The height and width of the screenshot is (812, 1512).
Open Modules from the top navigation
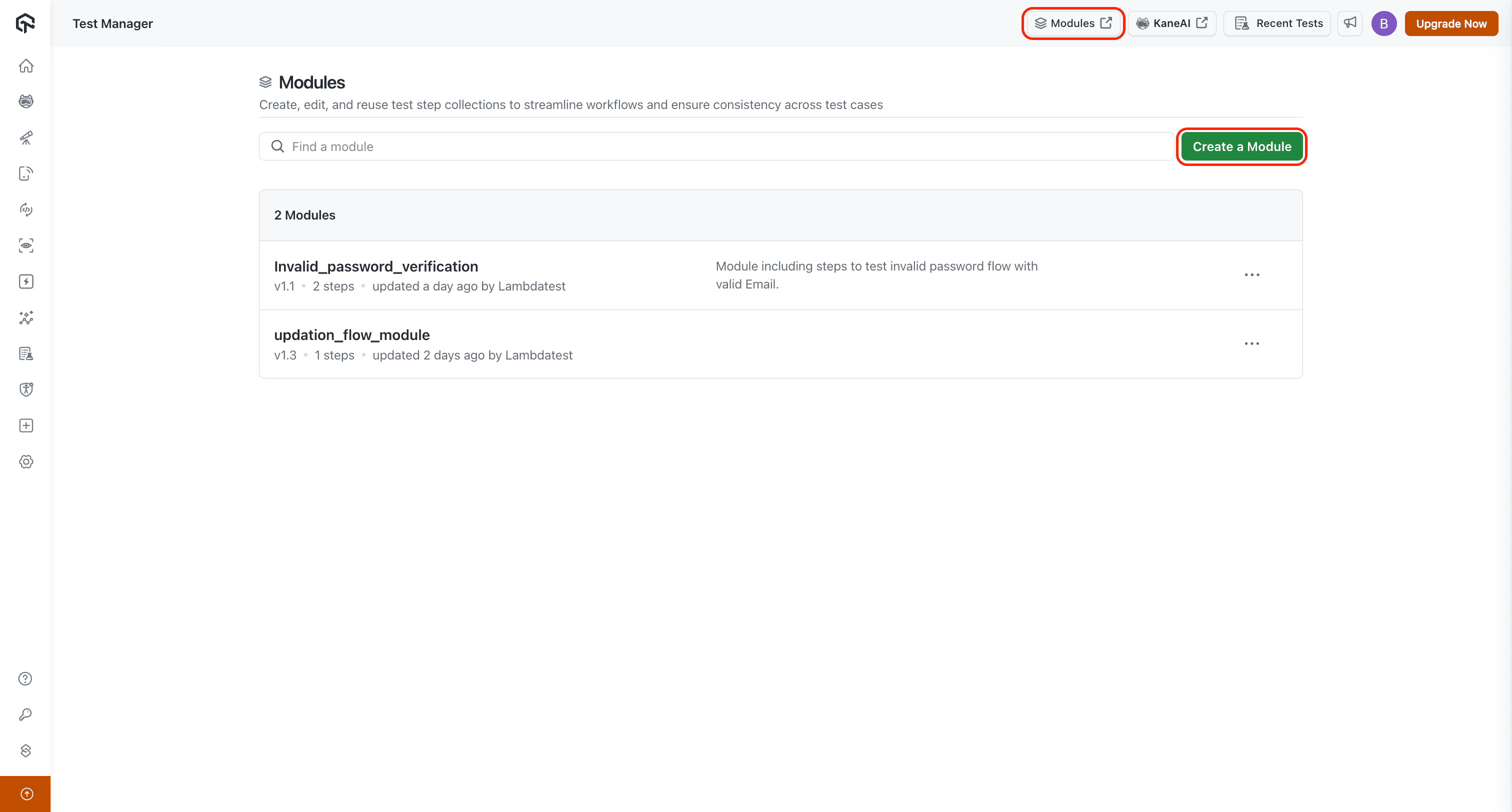point(1072,23)
